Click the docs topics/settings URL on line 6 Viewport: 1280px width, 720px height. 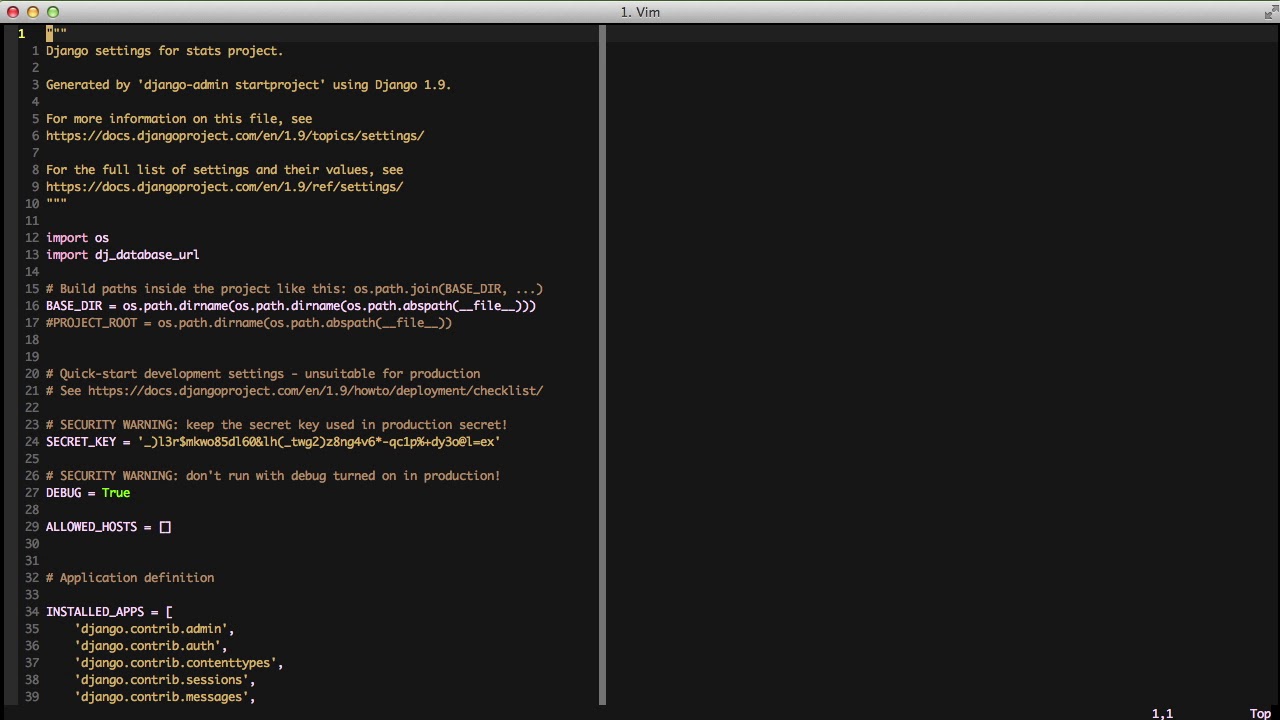(x=235, y=136)
